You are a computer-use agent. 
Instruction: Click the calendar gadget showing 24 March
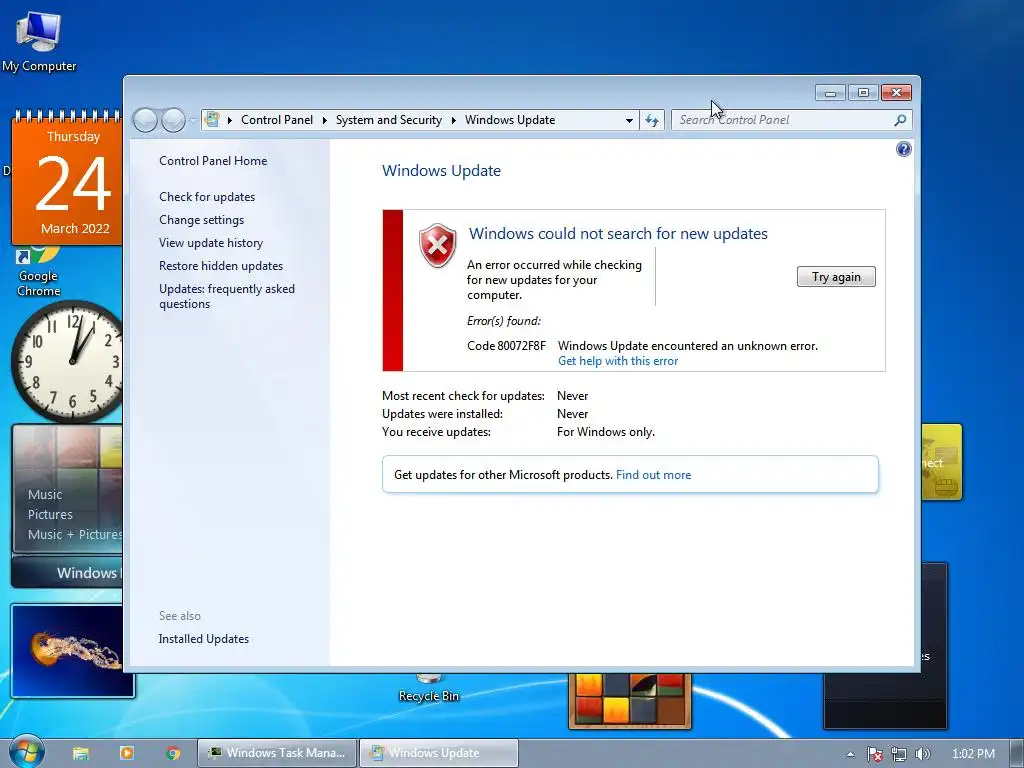point(67,178)
